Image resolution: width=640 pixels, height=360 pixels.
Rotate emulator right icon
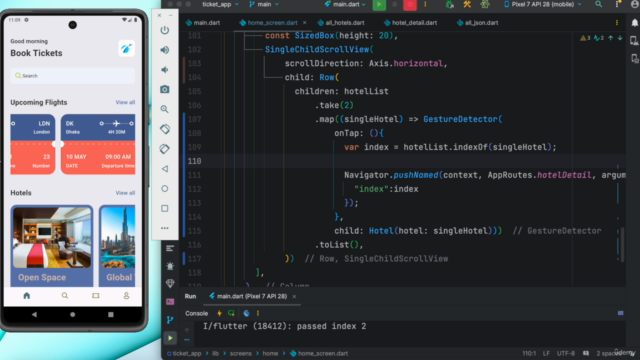[164, 149]
